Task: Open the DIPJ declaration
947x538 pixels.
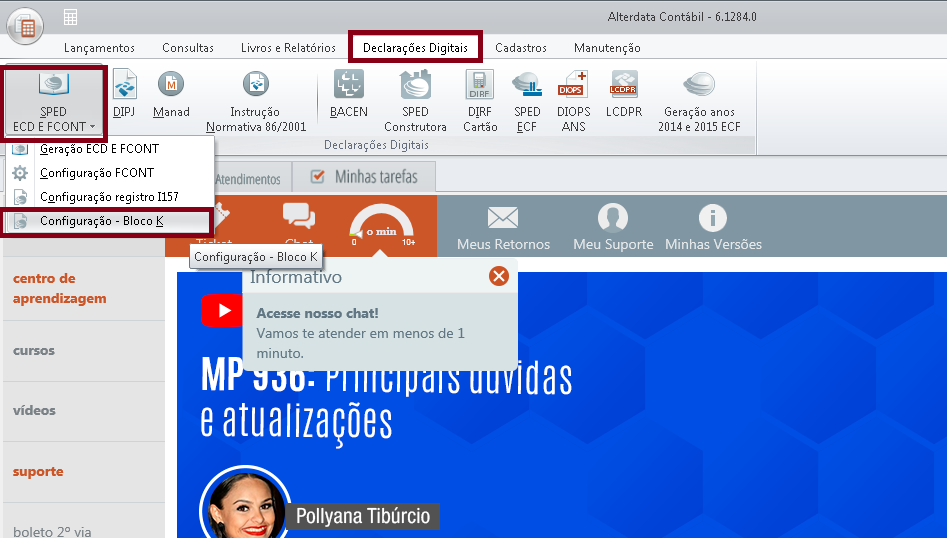Action: click(124, 94)
